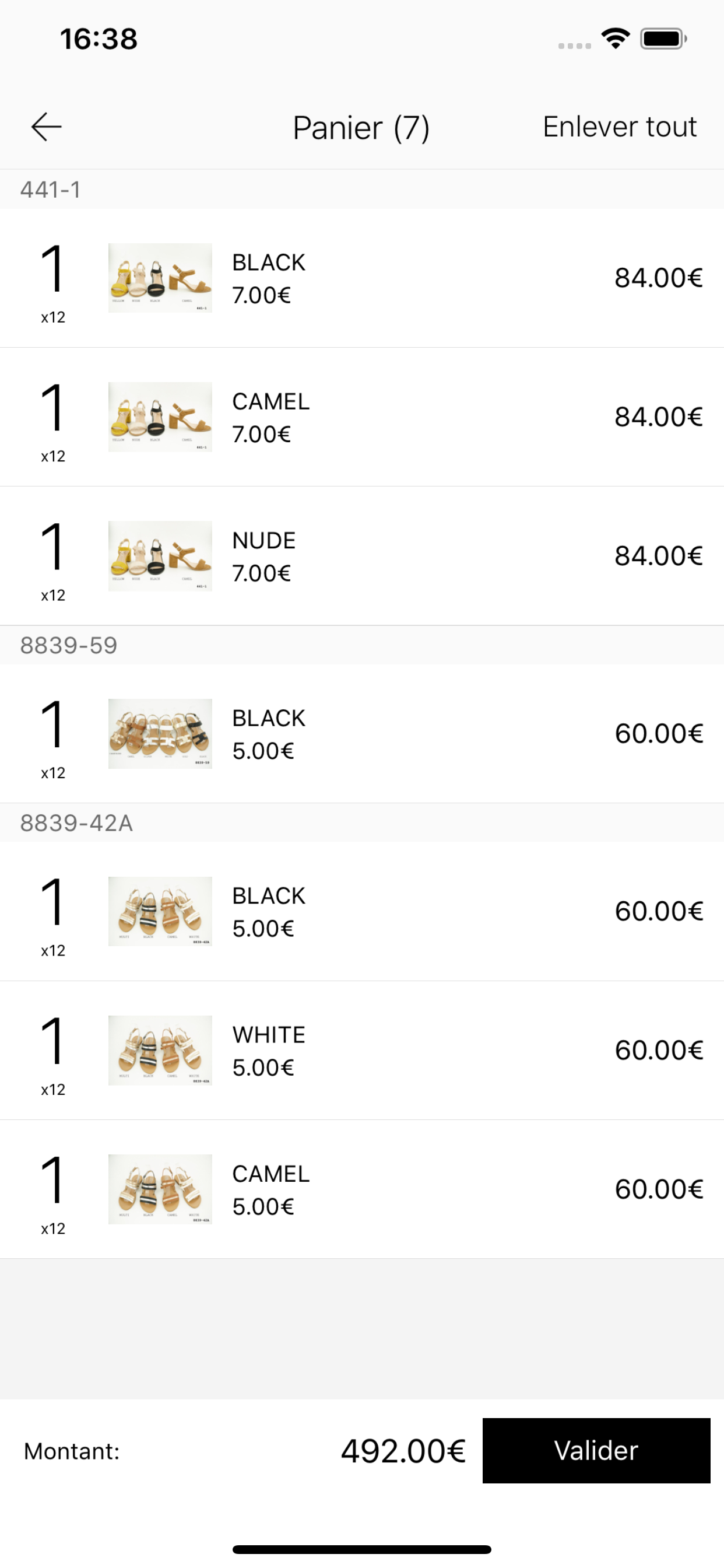Open thumbnail of 8839-59 BLACK sandal
Screen dimensions: 724x1568
(x=160, y=733)
